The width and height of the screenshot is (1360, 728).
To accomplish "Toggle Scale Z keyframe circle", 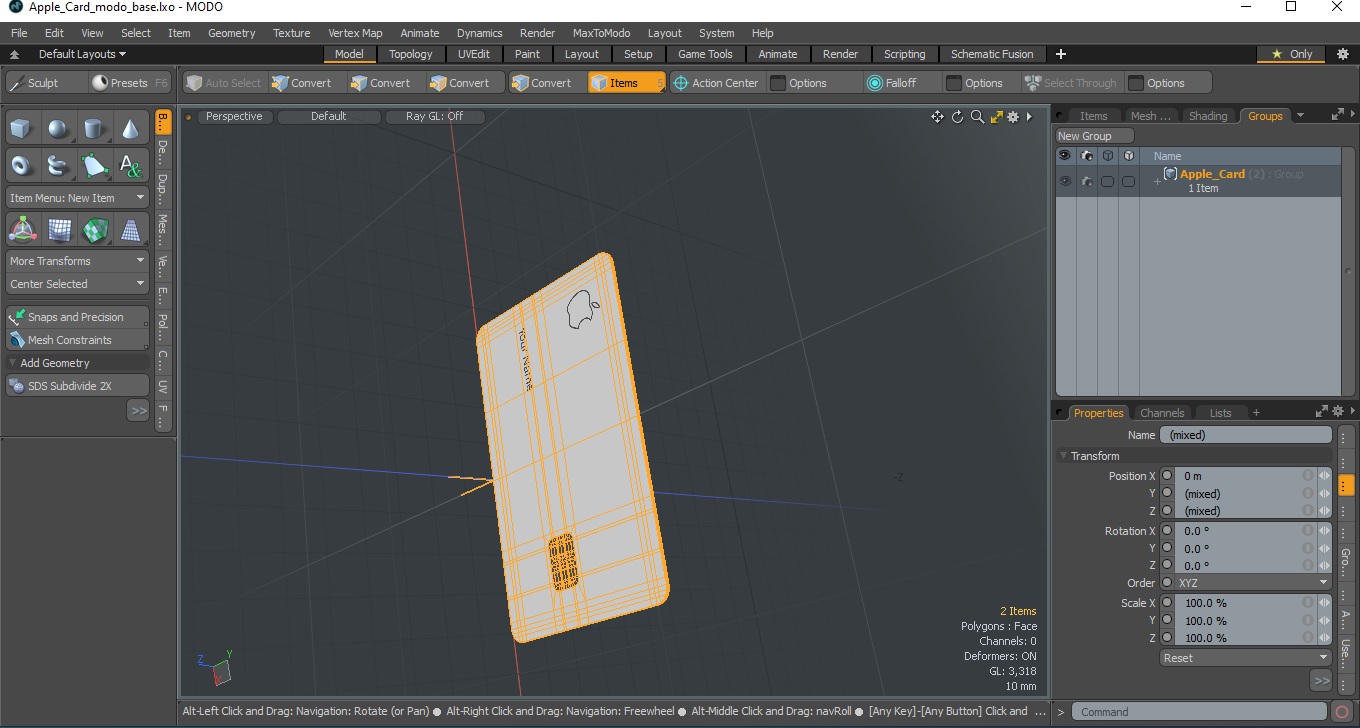I will [x=1167, y=637].
